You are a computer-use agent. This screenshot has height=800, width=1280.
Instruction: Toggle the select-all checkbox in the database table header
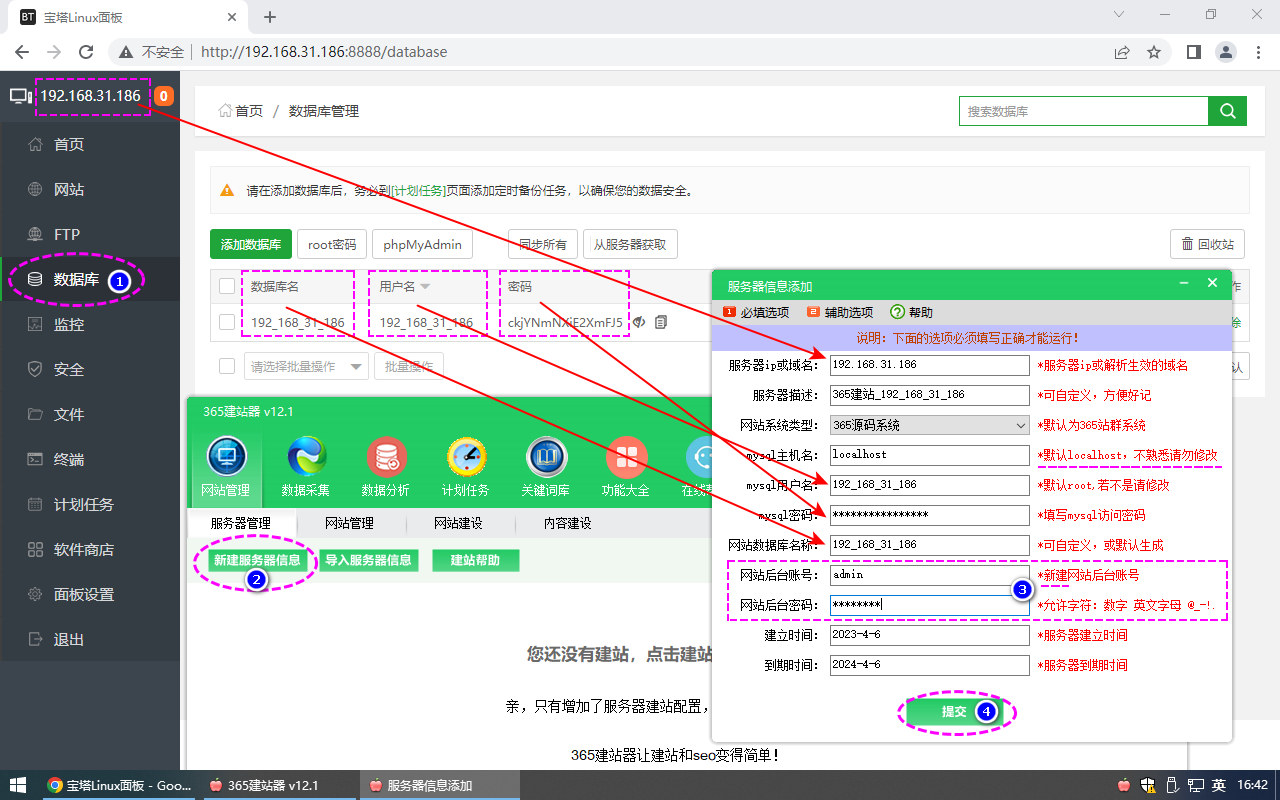(x=227, y=286)
